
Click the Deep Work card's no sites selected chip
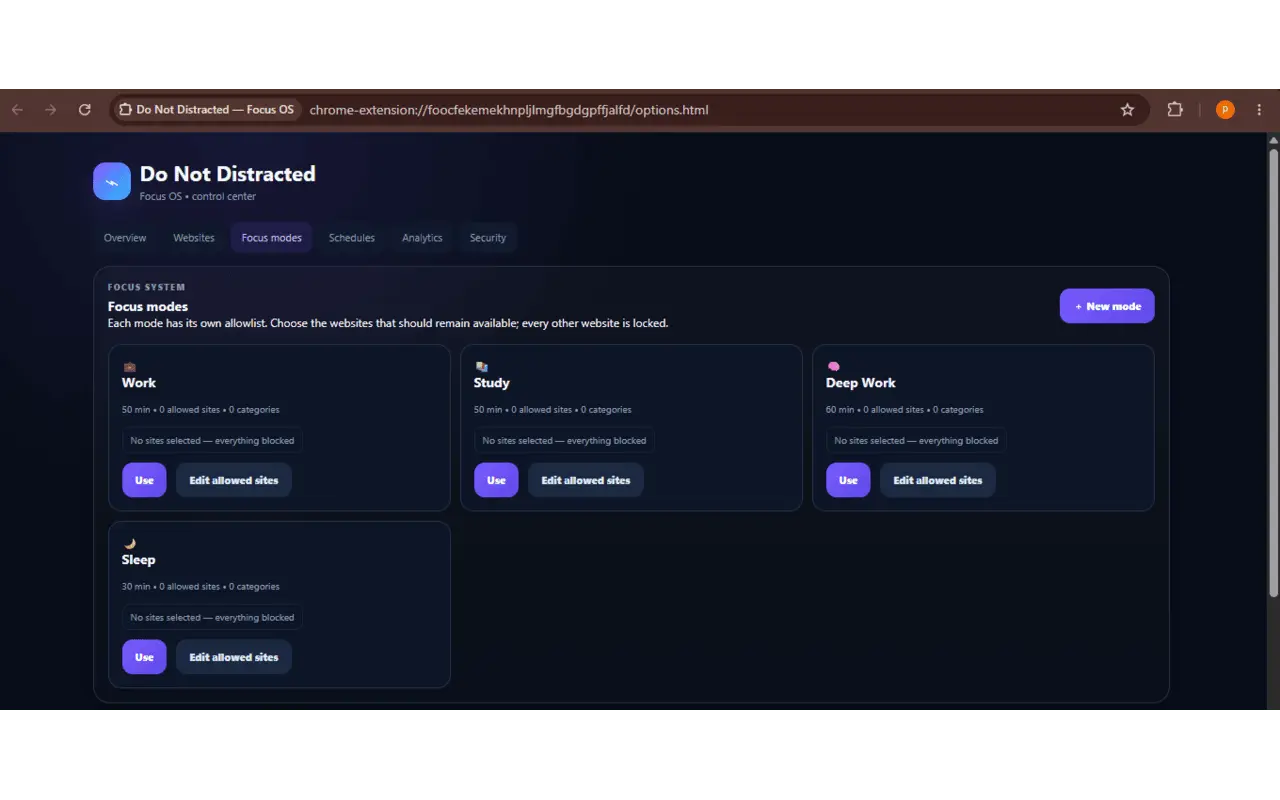coord(916,440)
